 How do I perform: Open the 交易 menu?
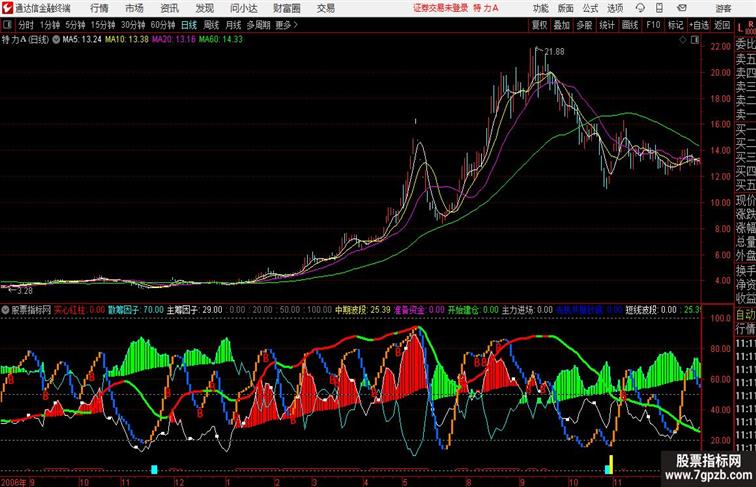(x=325, y=8)
